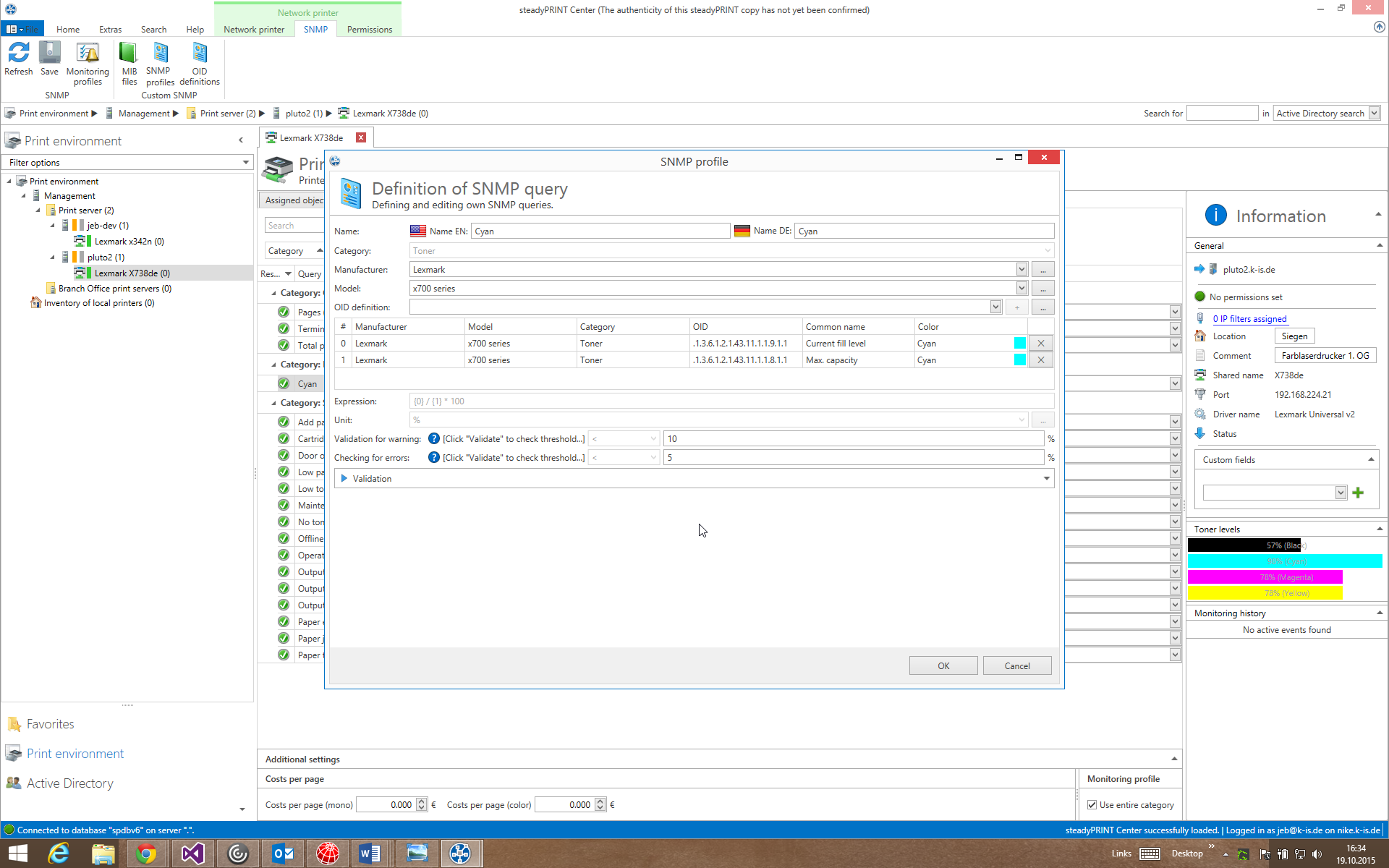This screenshot has height=868, width=1389.
Task: Open Google Chrome from taskbar
Action: tap(146, 854)
